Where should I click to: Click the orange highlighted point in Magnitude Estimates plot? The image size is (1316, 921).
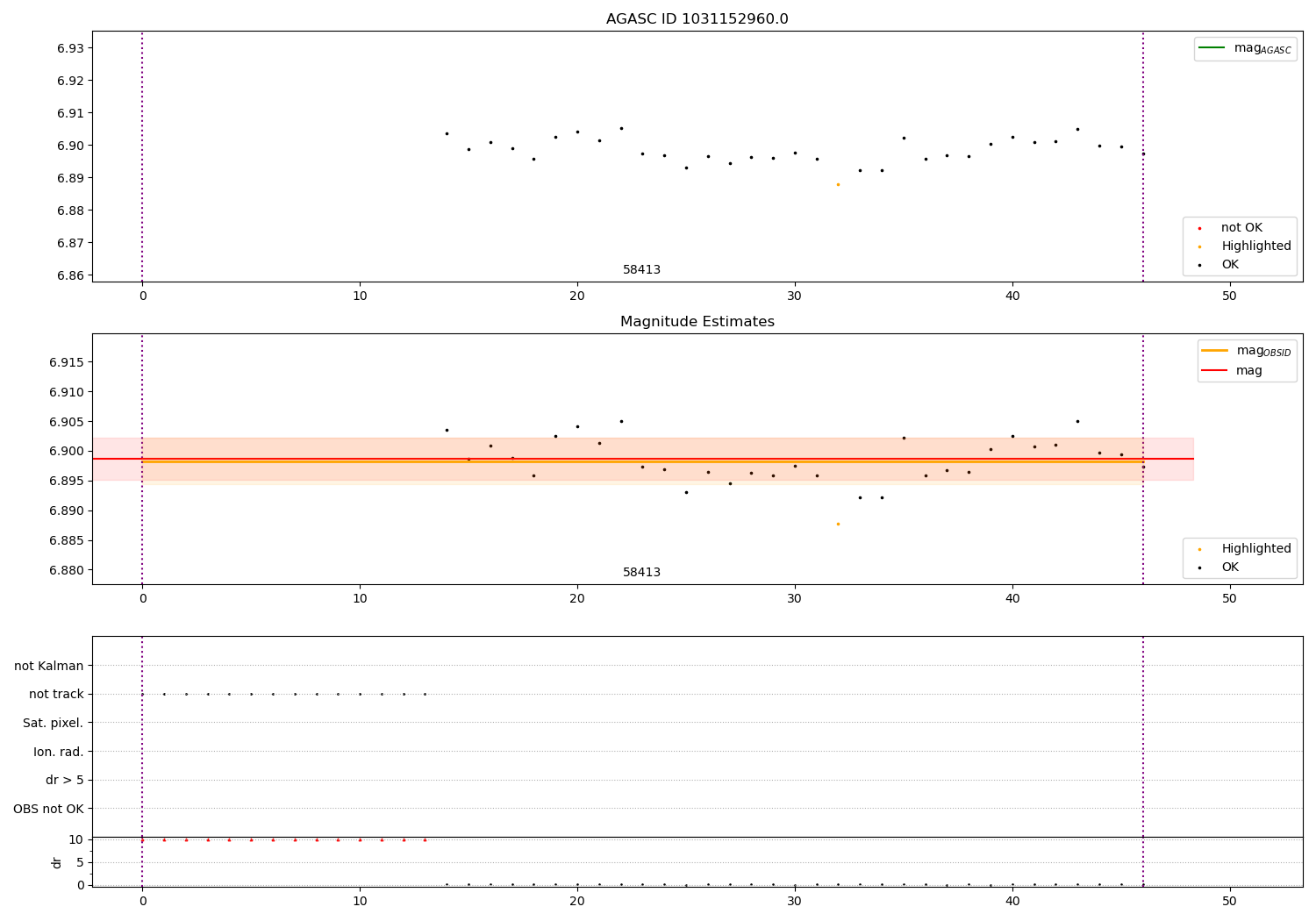click(838, 524)
